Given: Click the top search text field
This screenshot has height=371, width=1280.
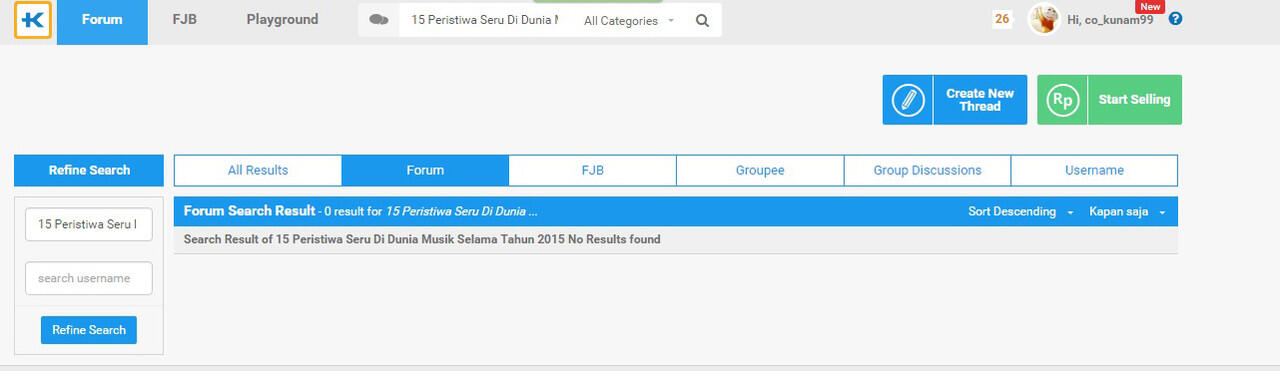Looking at the screenshot, I should pos(485,20).
